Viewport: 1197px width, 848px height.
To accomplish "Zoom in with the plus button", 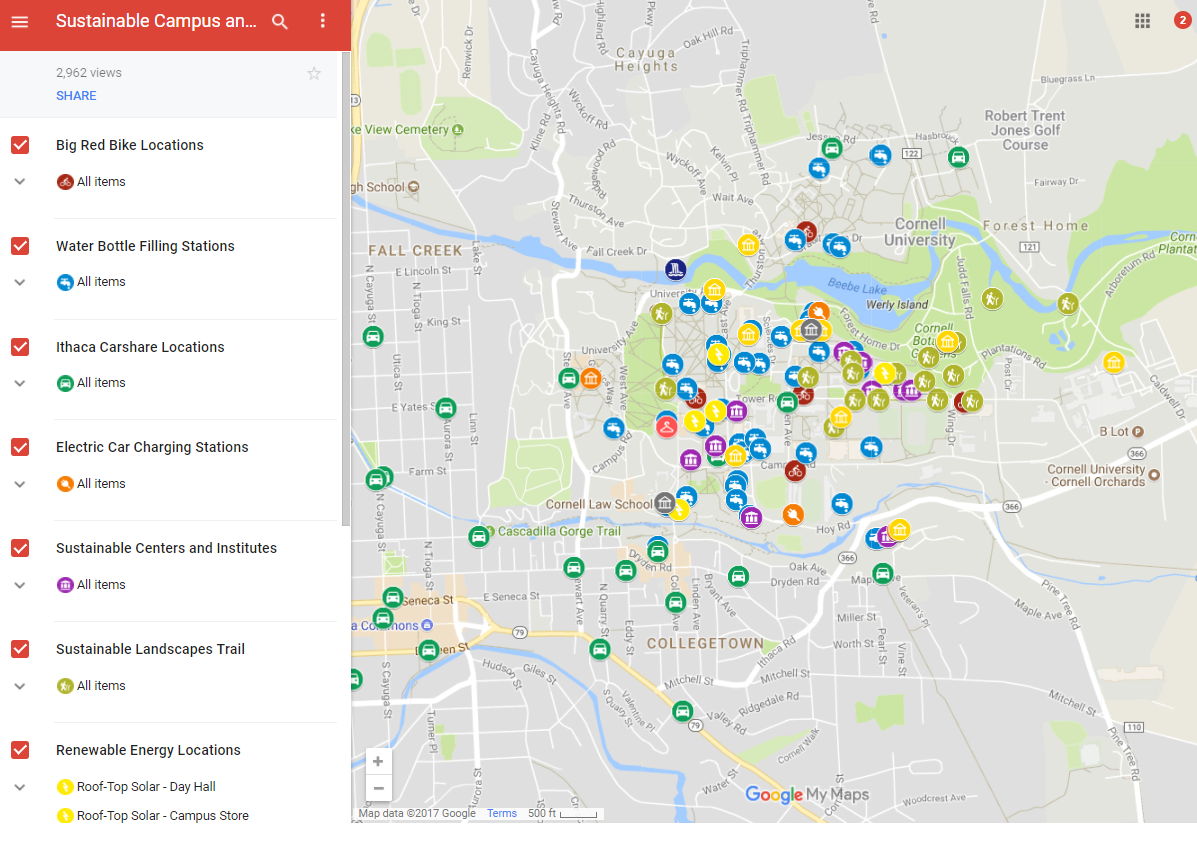I will [x=378, y=761].
